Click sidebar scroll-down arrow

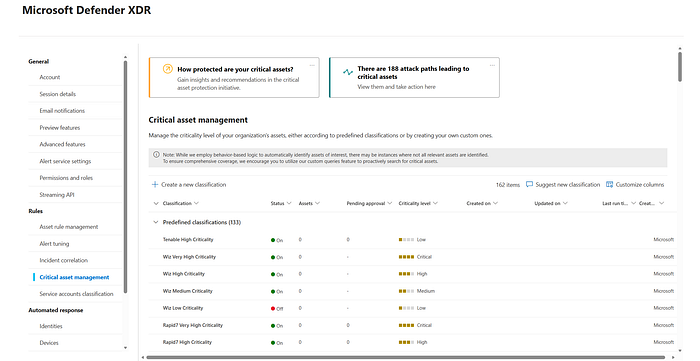pos(125,348)
